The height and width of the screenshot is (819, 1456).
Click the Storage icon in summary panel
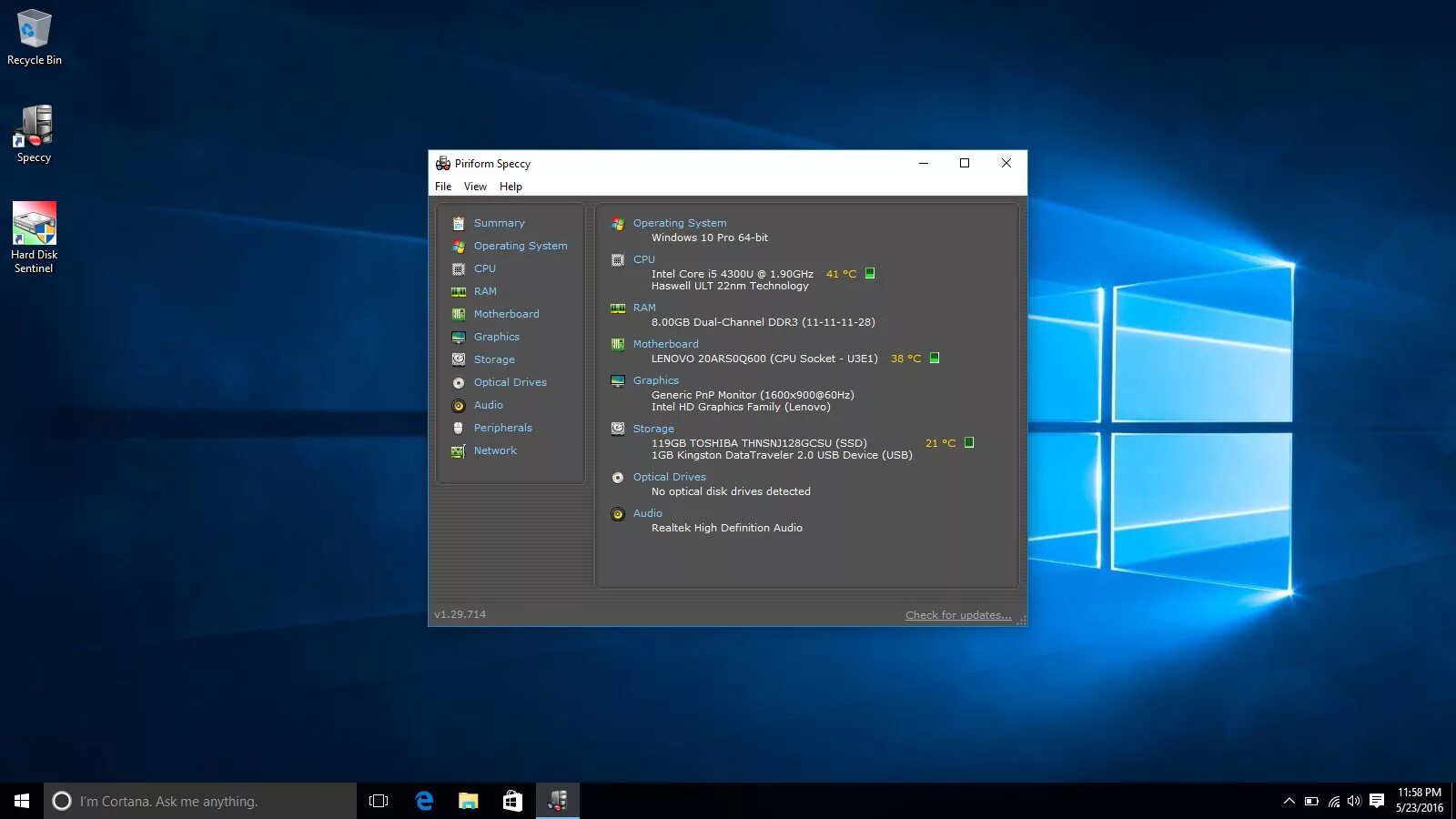pos(618,429)
